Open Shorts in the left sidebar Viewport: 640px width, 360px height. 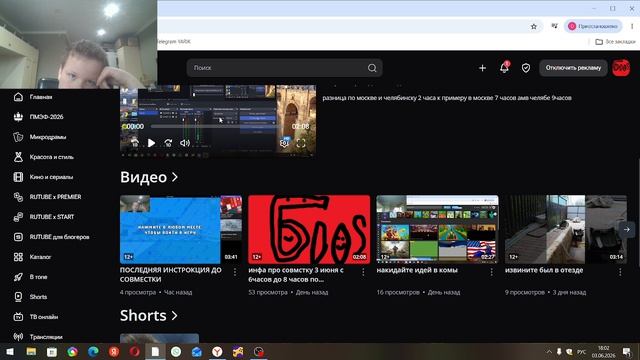coord(30,297)
